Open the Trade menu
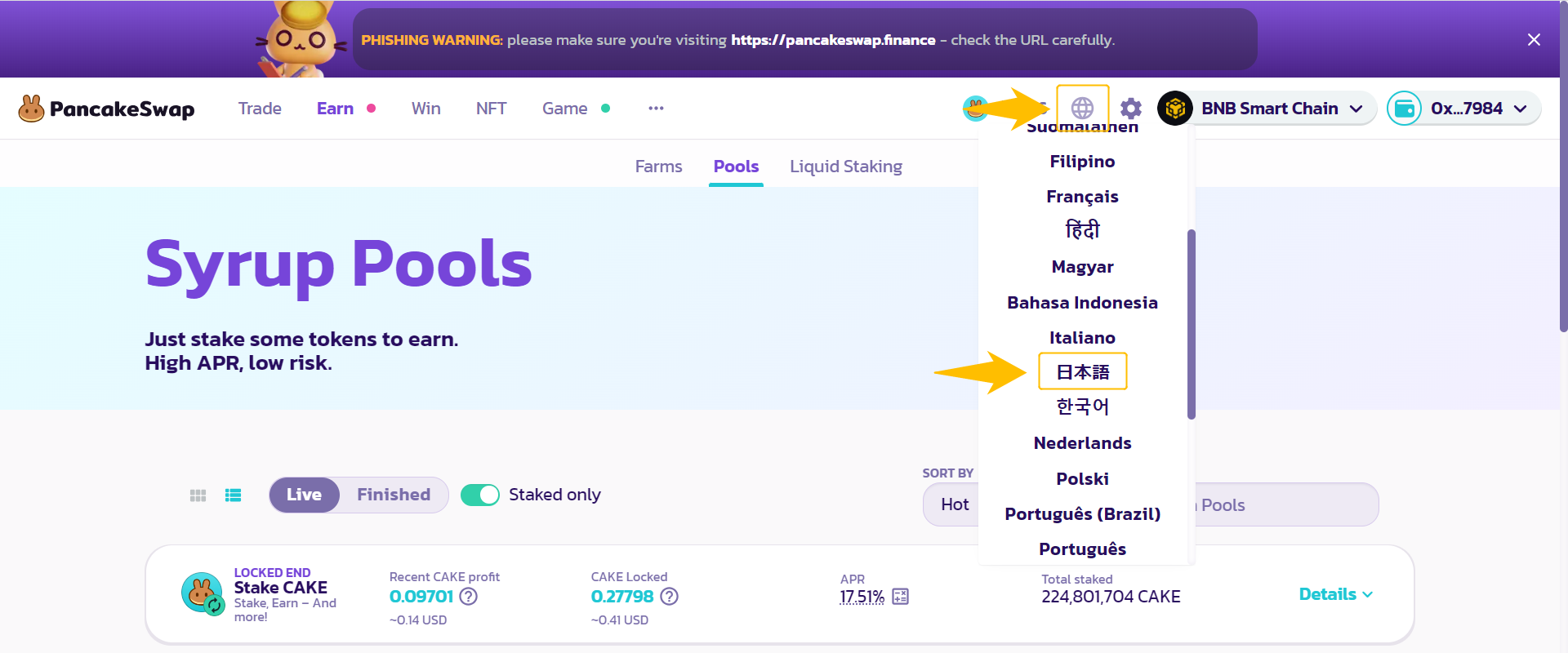This screenshot has width=1568, height=653. [x=260, y=109]
